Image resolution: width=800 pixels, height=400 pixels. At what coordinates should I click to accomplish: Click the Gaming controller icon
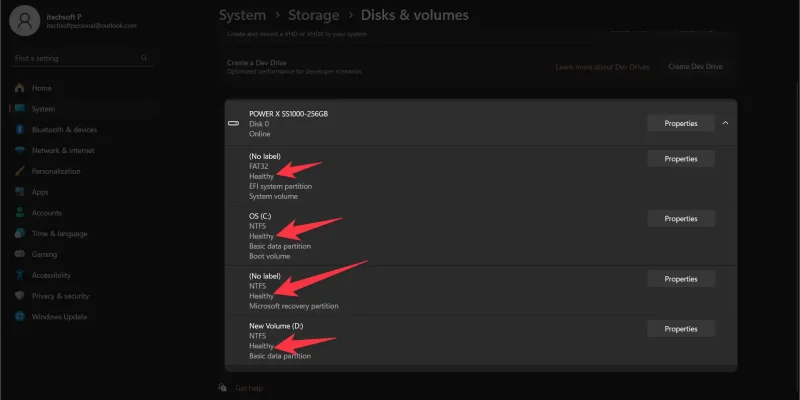click(x=19, y=254)
